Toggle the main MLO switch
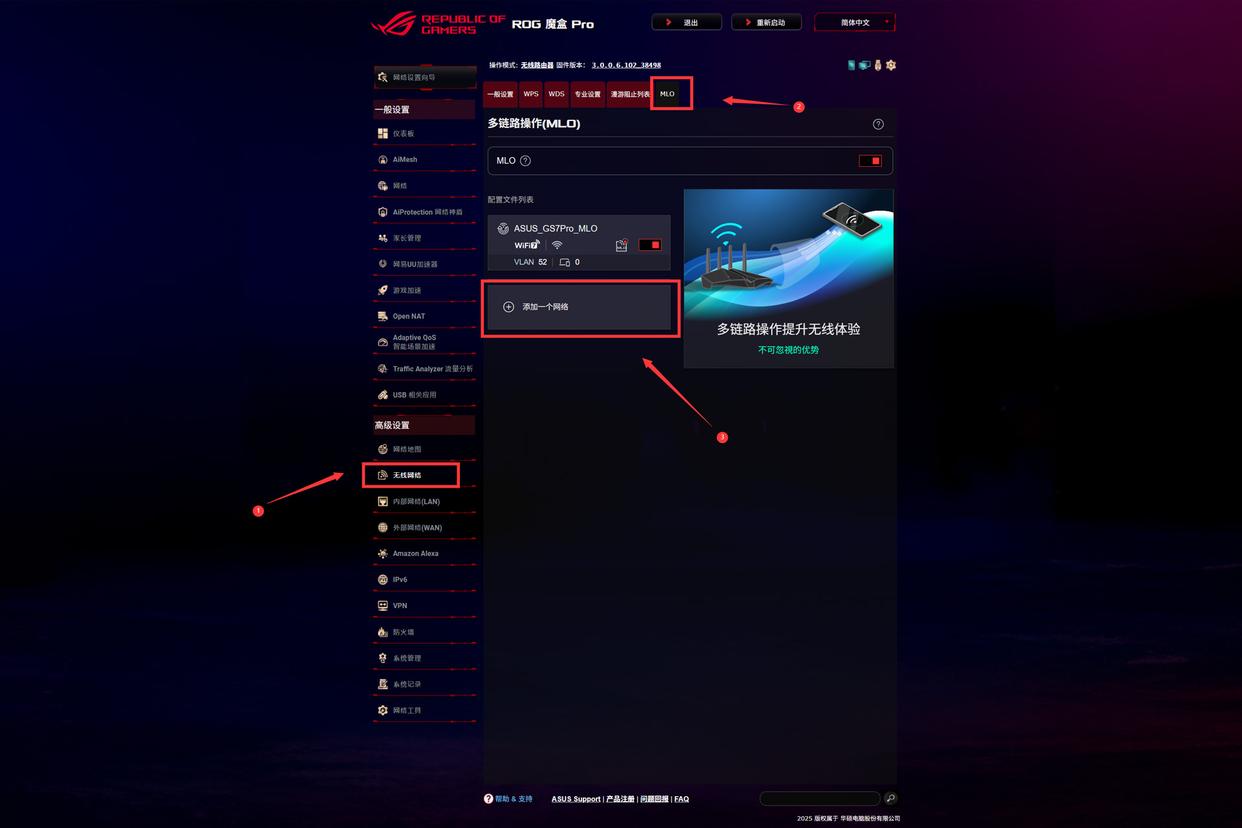 870,161
